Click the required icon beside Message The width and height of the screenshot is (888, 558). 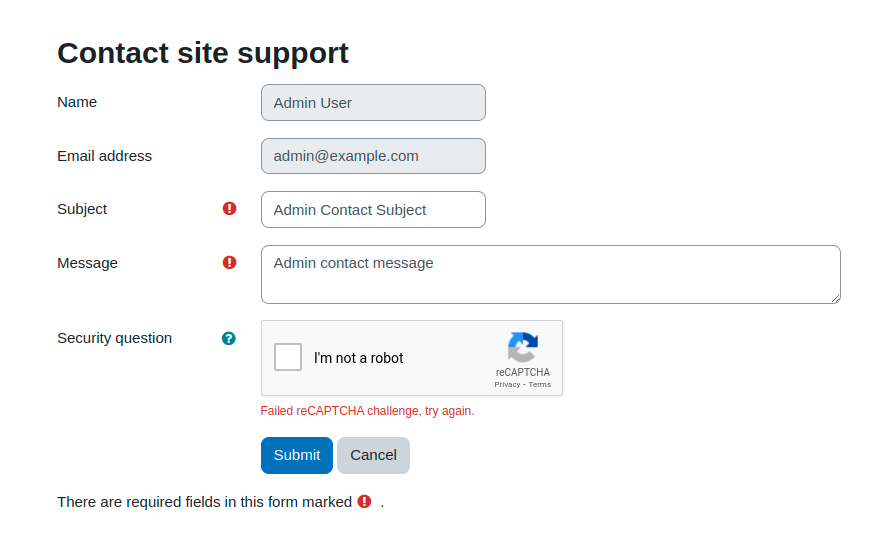[x=229, y=262]
